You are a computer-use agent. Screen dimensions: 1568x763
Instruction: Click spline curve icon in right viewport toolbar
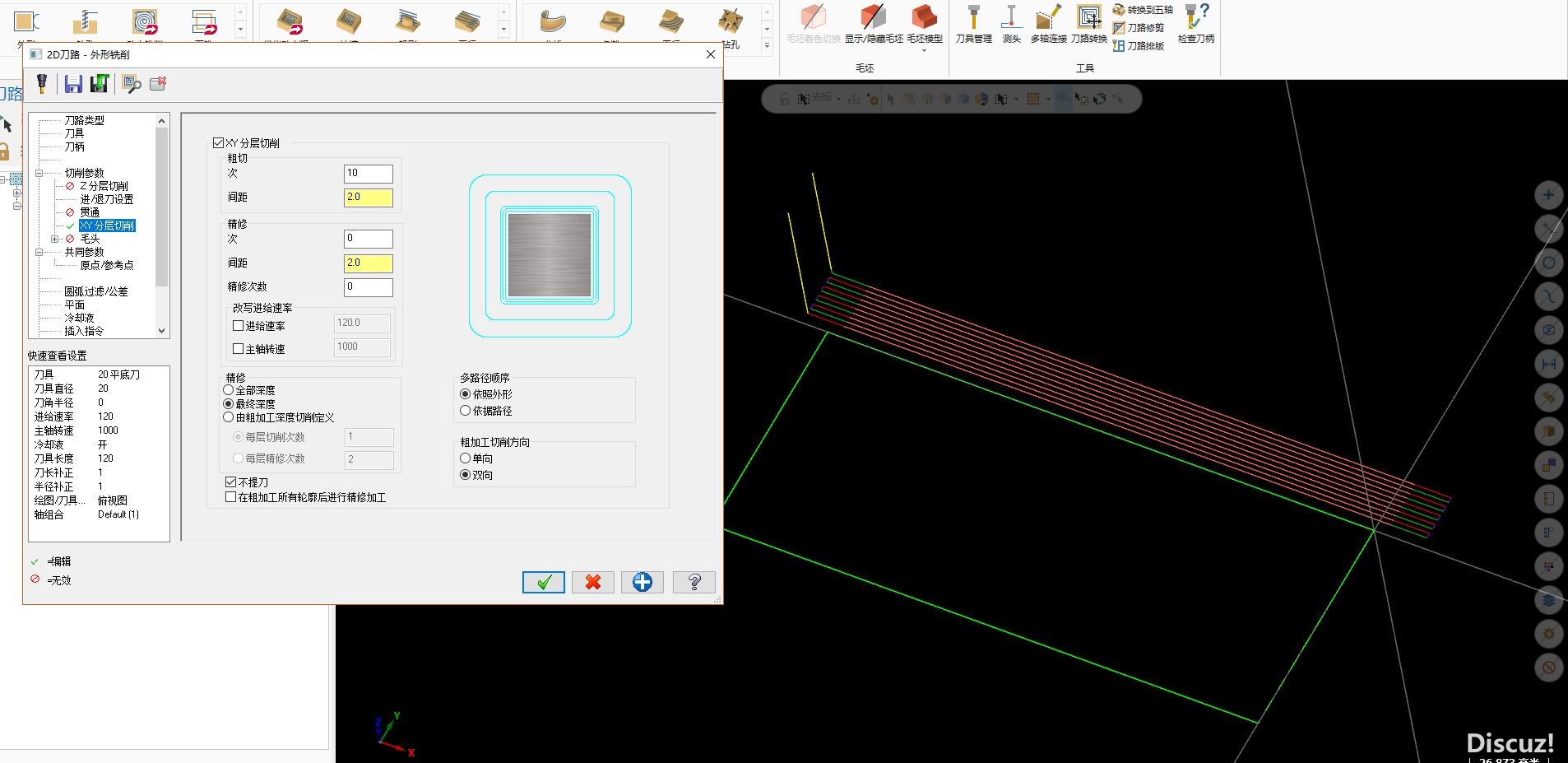coord(1548,296)
